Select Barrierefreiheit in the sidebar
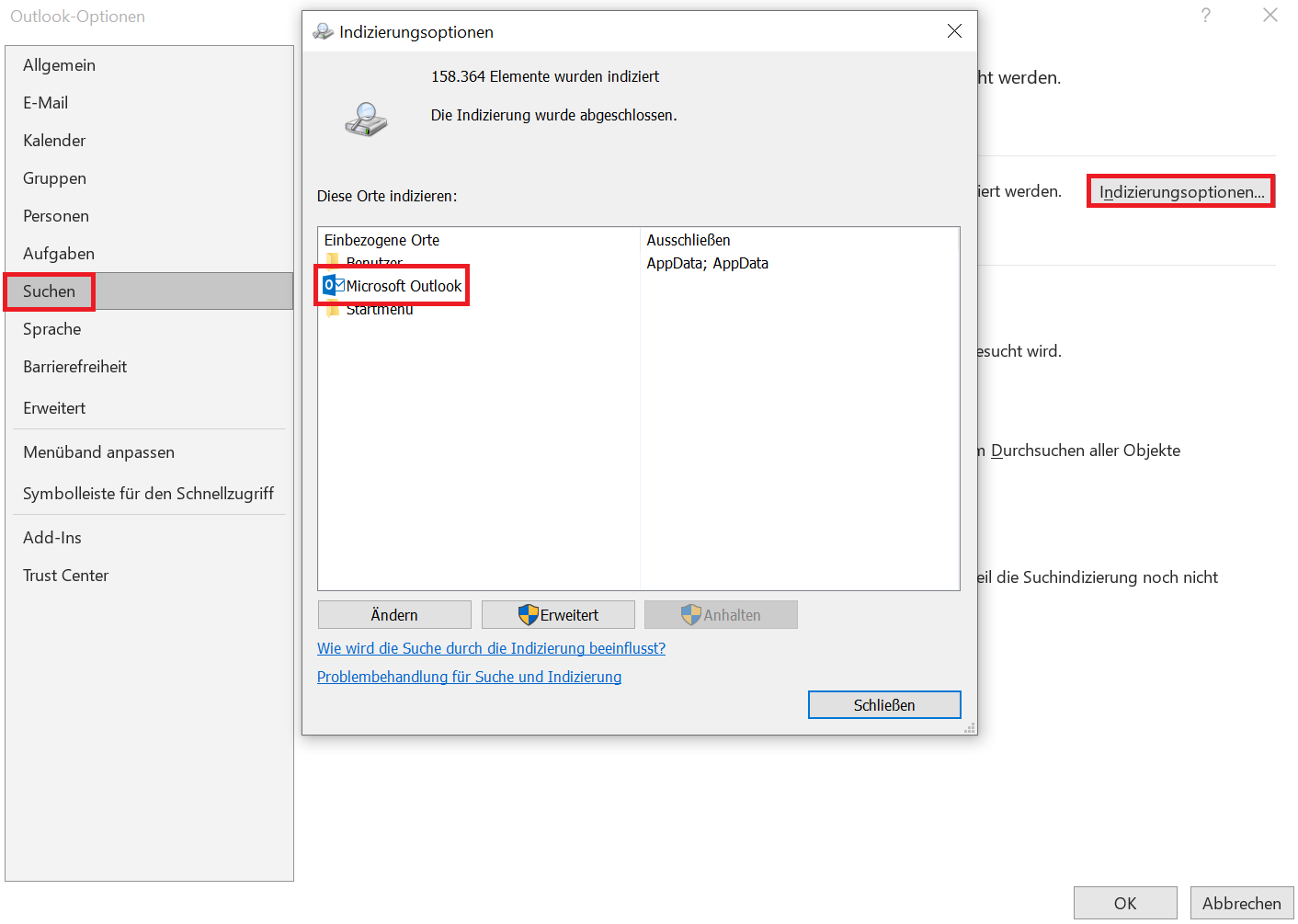 coord(149,367)
